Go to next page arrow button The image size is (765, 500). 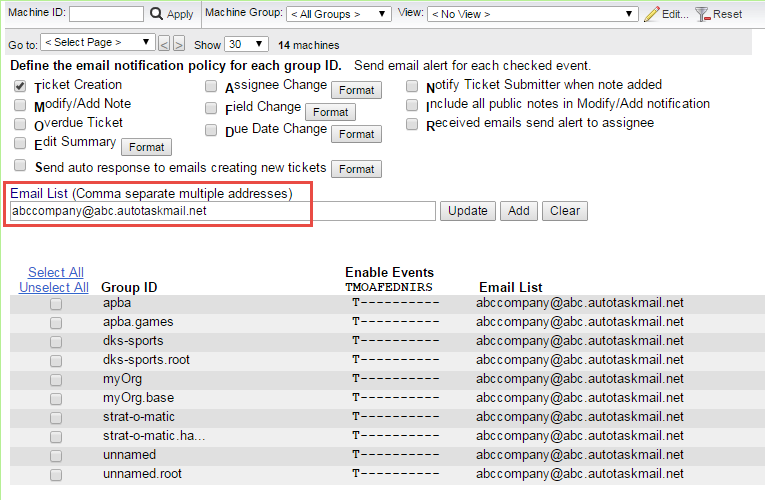coord(179,44)
